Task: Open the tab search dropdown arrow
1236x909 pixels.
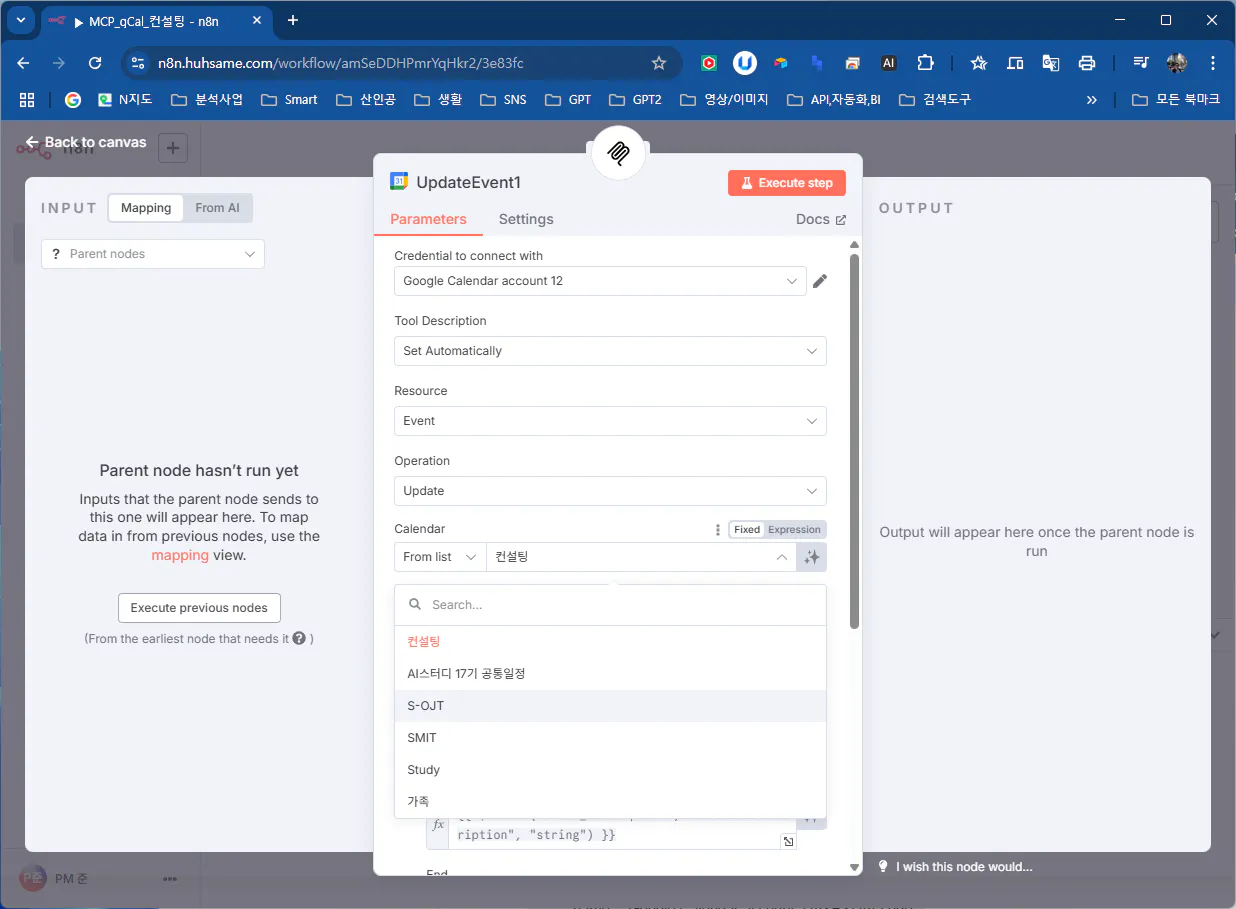Action: (20, 20)
